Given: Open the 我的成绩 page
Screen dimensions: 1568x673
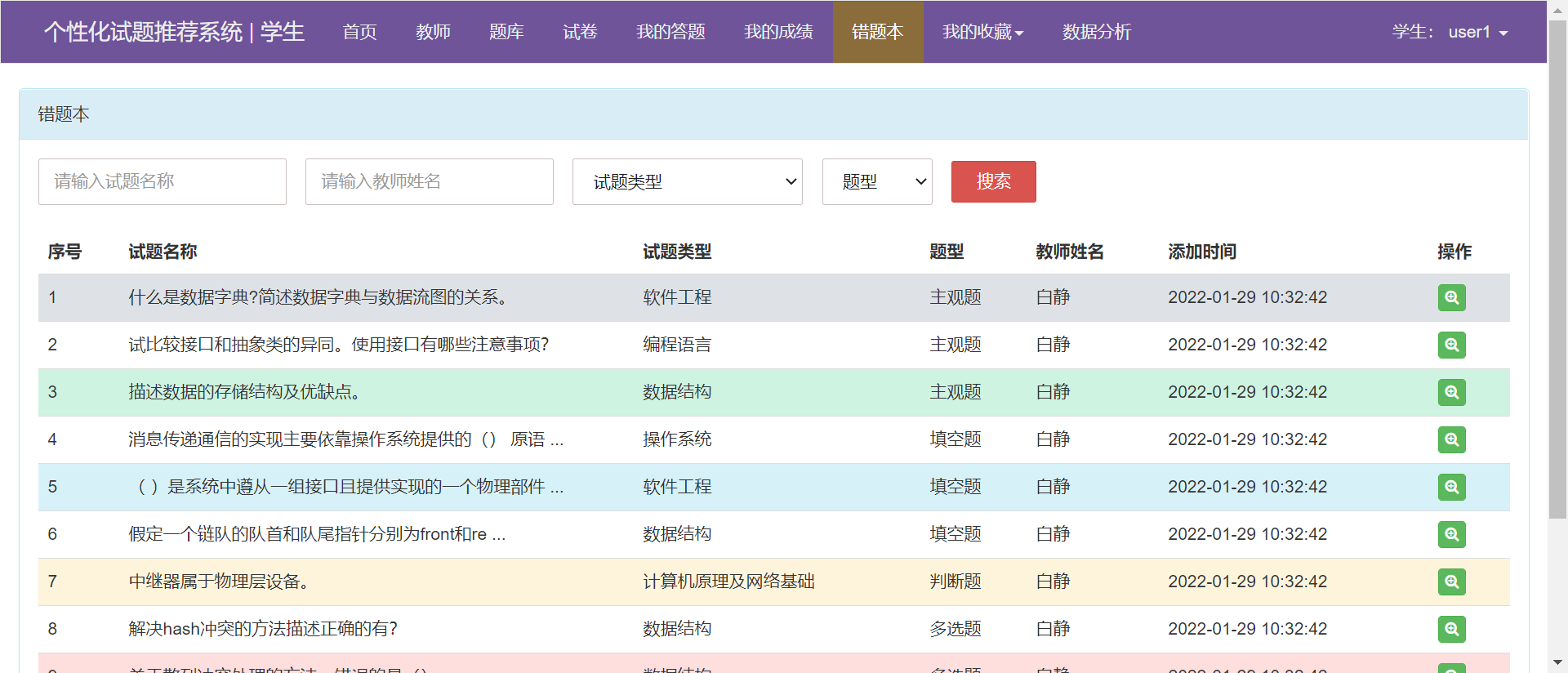Looking at the screenshot, I should pyautogui.click(x=778, y=32).
